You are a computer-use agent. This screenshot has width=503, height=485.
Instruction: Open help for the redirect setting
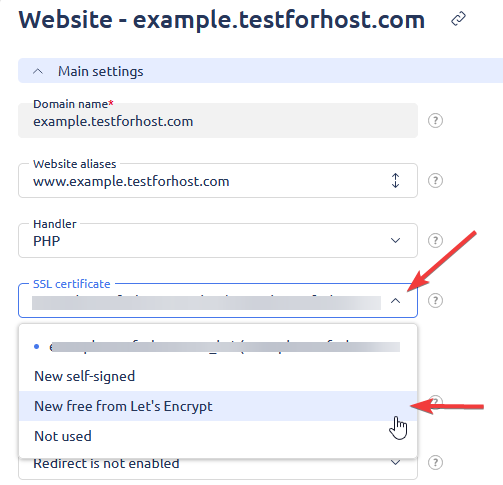coord(435,462)
